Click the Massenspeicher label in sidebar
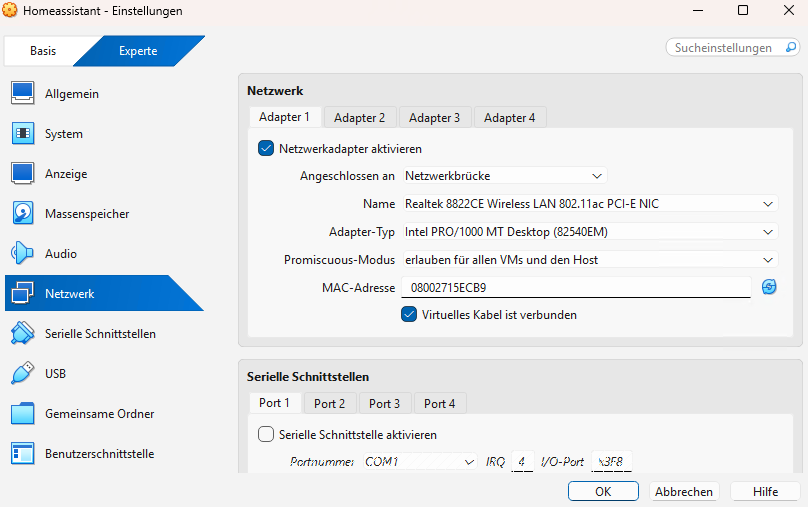The width and height of the screenshot is (808, 507). 87,214
